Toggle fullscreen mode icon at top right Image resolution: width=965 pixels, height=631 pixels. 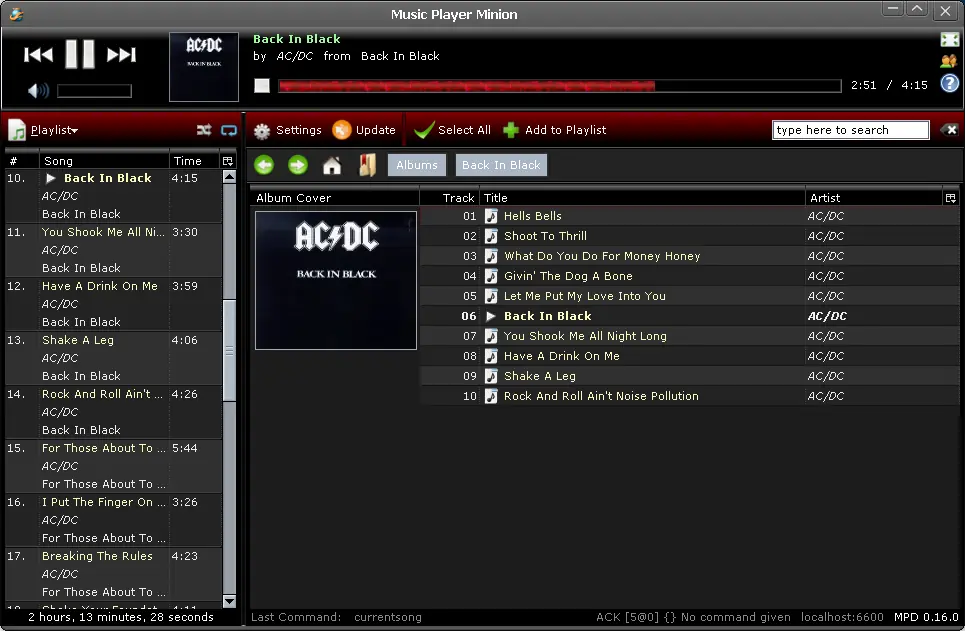pos(950,40)
